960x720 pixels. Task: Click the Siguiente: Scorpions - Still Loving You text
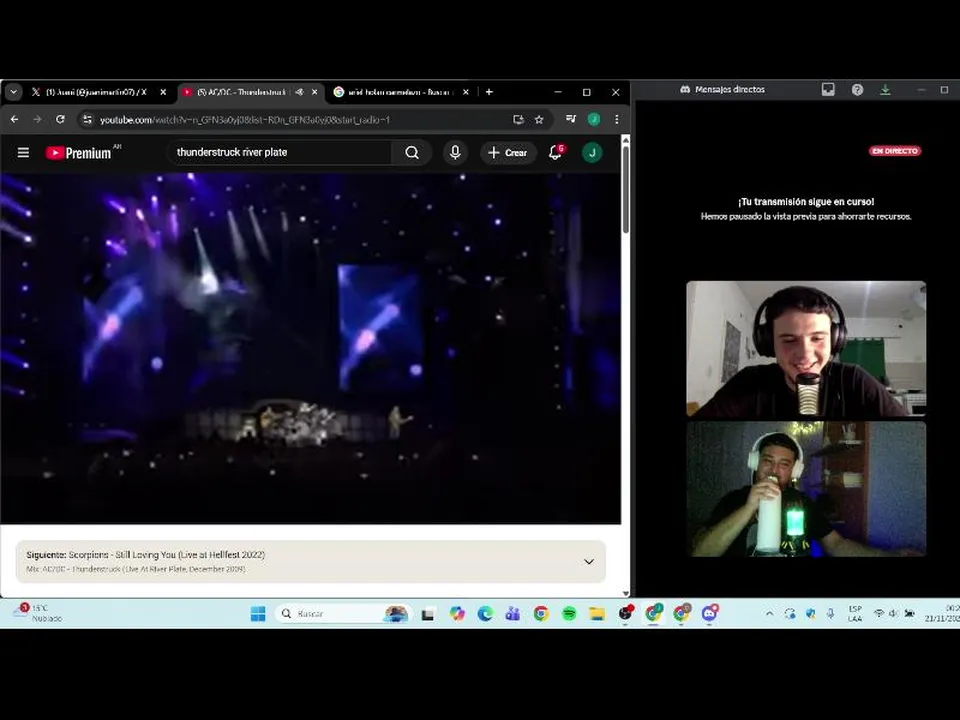[146, 555]
